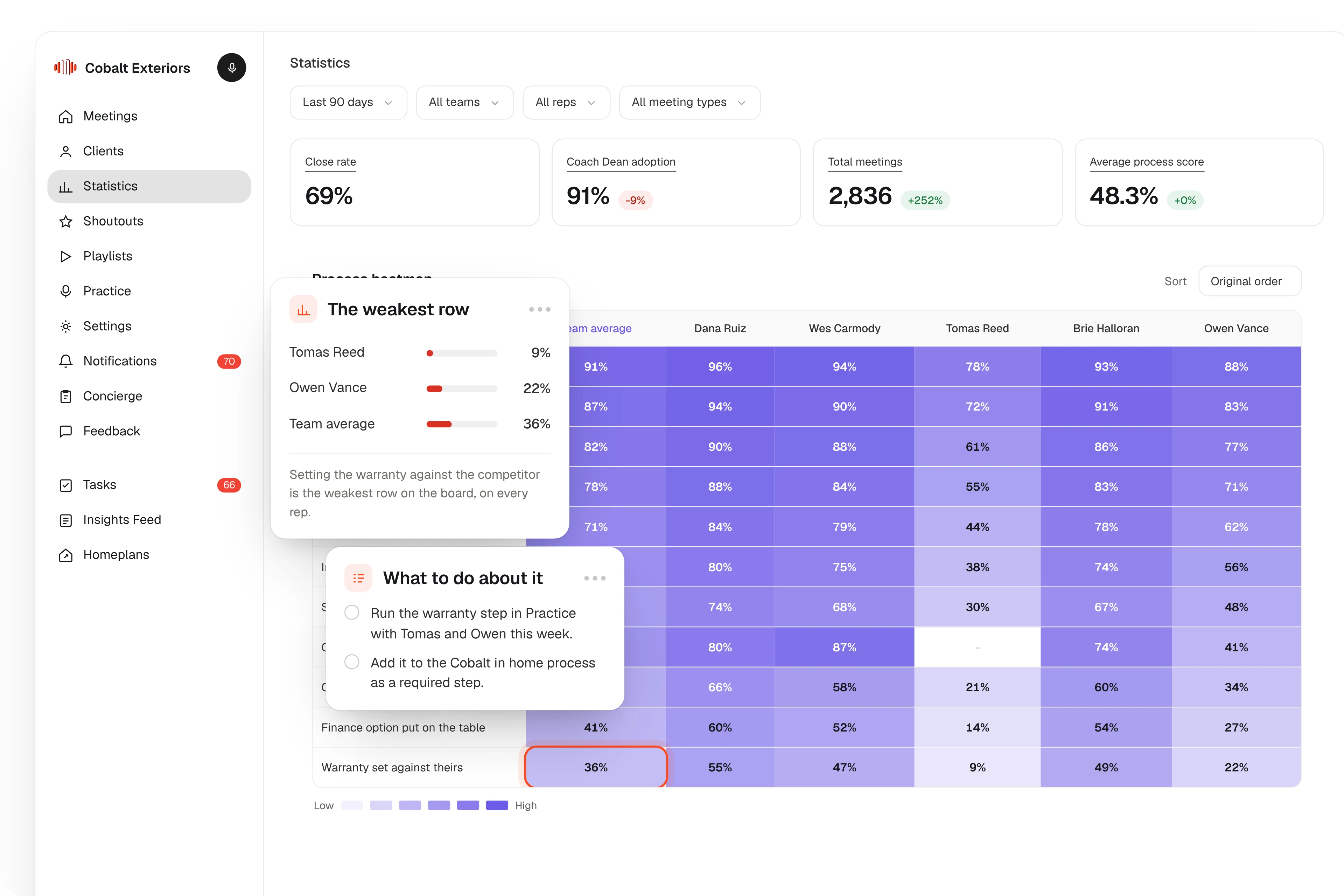Open the All meeting types dropdown
Image resolution: width=1344 pixels, height=896 pixels.
coord(690,102)
